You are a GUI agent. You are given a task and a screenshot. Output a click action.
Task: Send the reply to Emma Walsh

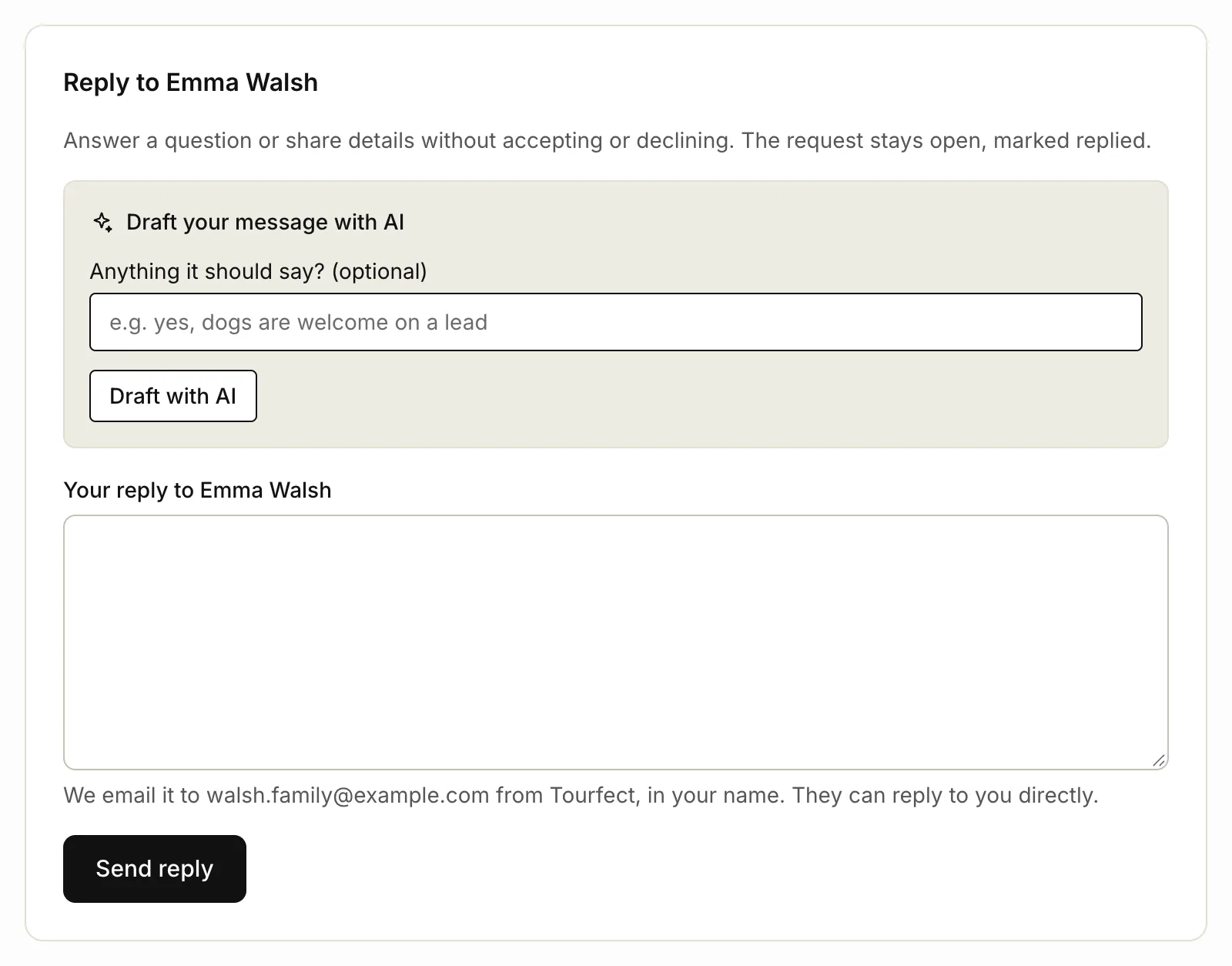pyautogui.click(x=155, y=869)
